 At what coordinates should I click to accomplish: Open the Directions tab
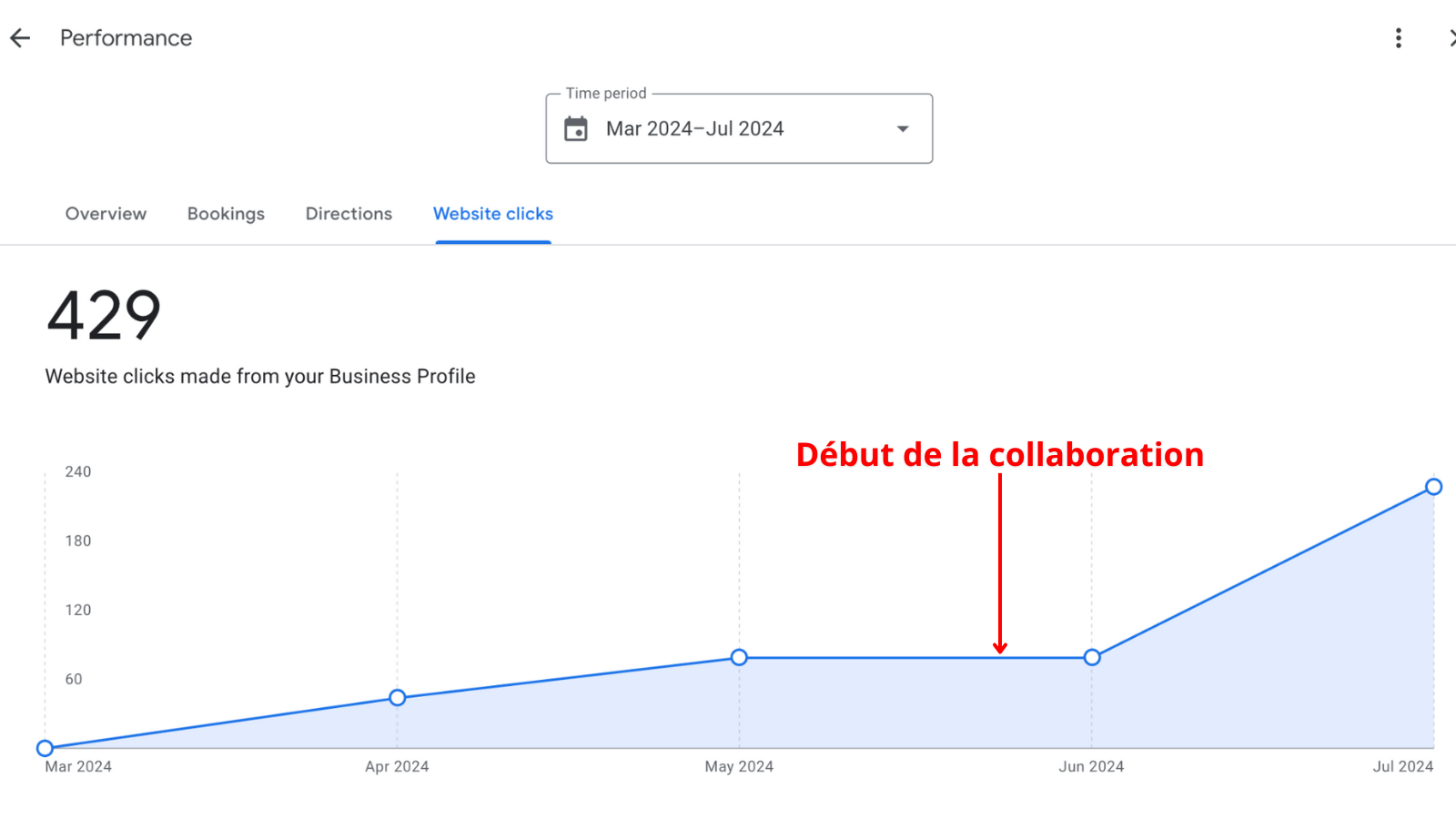pyautogui.click(x=349, y=214)
